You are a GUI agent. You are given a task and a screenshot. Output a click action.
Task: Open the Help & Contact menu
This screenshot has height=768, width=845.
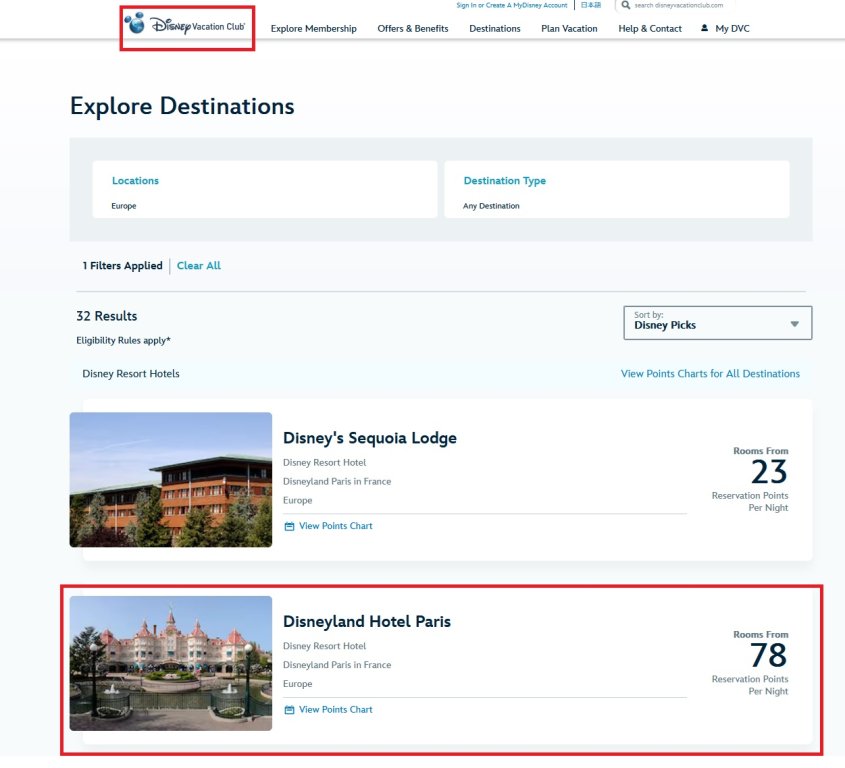[649, 29]
